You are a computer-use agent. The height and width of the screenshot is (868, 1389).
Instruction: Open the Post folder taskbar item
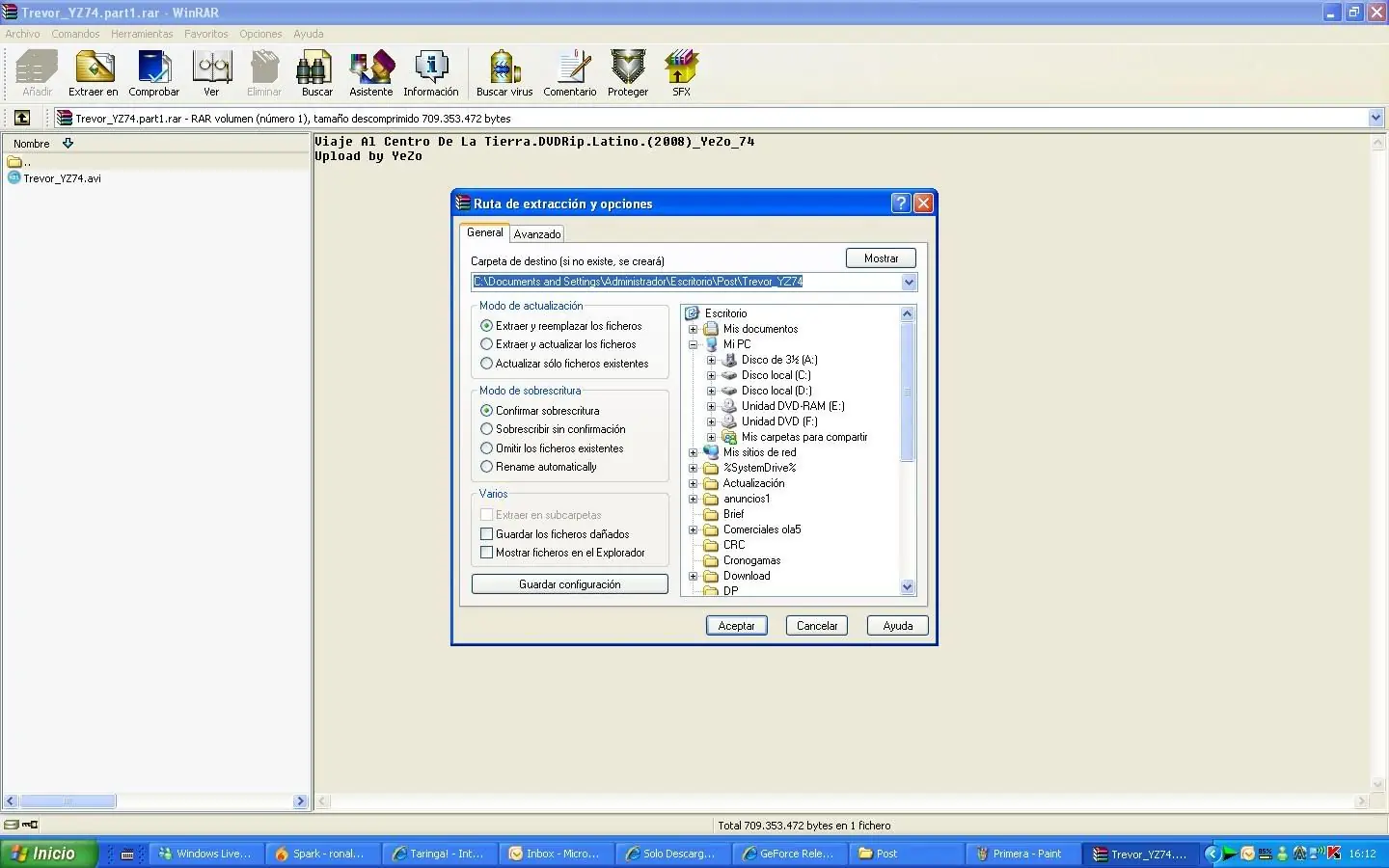coord(906,854)
